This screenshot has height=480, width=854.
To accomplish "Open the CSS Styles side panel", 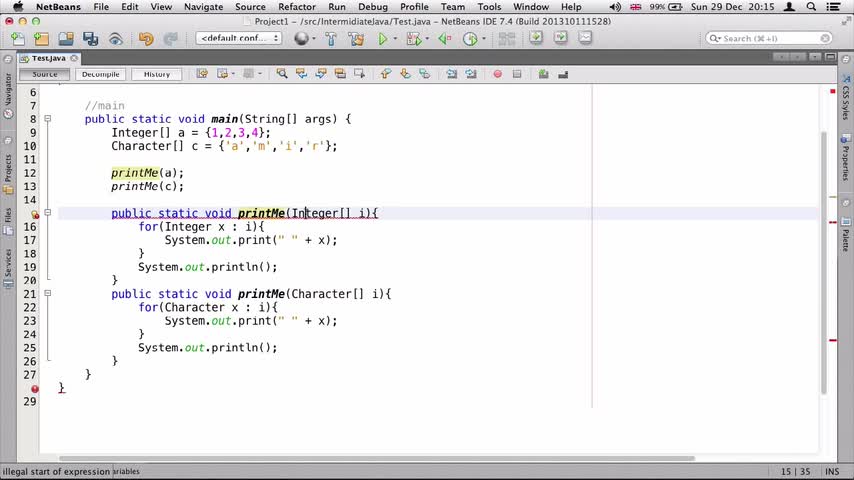I will [845, 97].
